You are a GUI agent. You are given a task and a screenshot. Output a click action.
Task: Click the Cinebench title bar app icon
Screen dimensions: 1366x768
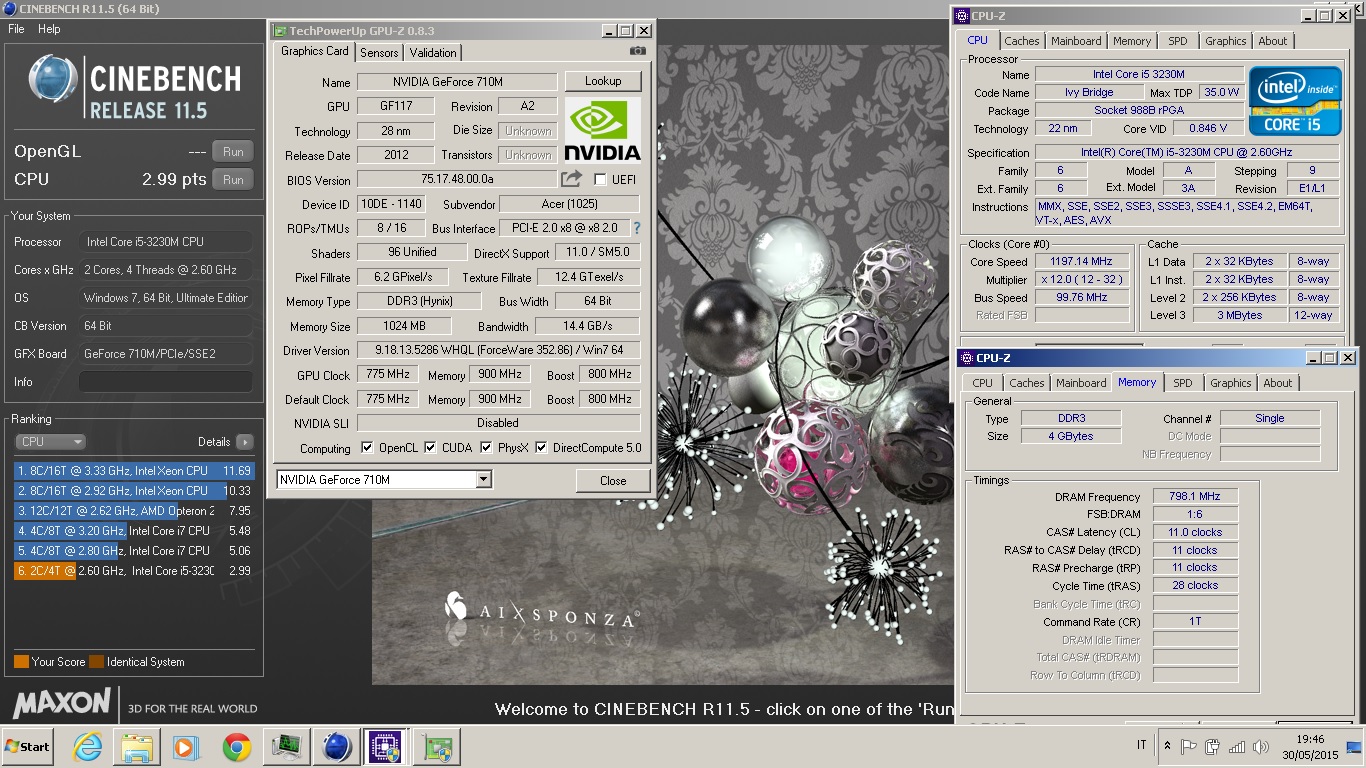(x=9, y=9)
